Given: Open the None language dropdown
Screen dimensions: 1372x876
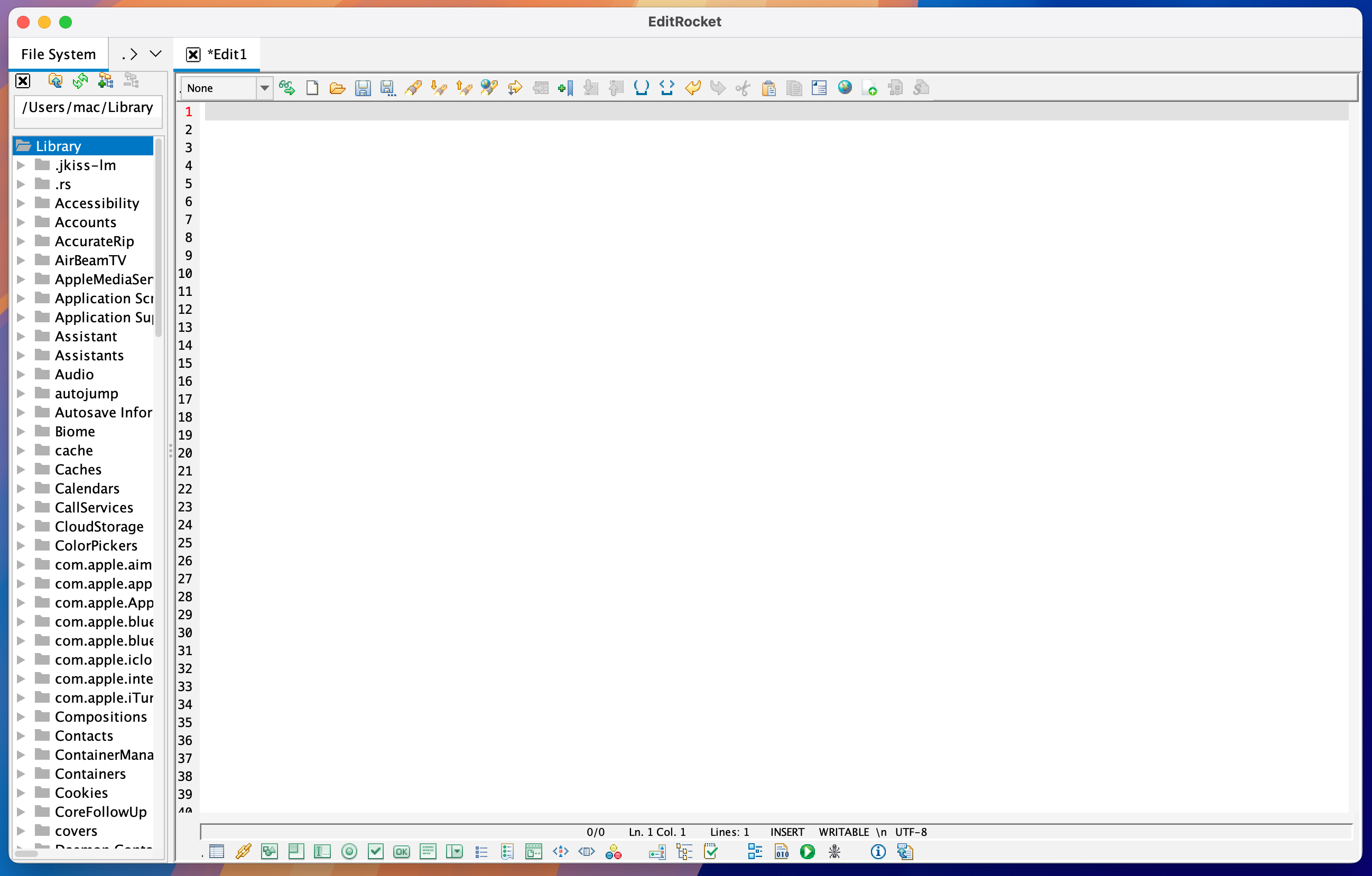Looking at the screenshot, I should coord(264,88).
